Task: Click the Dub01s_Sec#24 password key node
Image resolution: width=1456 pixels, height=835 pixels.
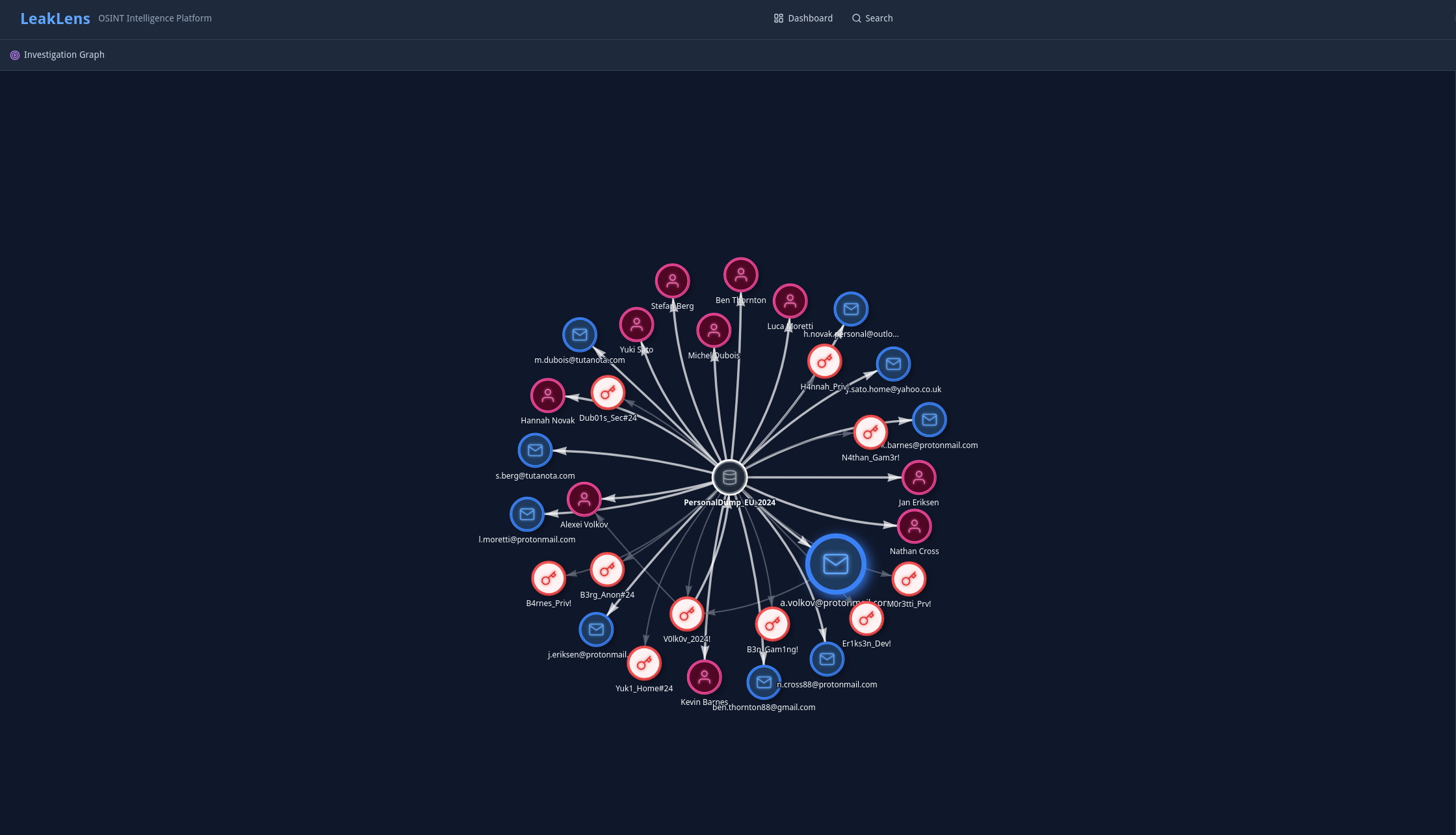Action: click(608, 393)
